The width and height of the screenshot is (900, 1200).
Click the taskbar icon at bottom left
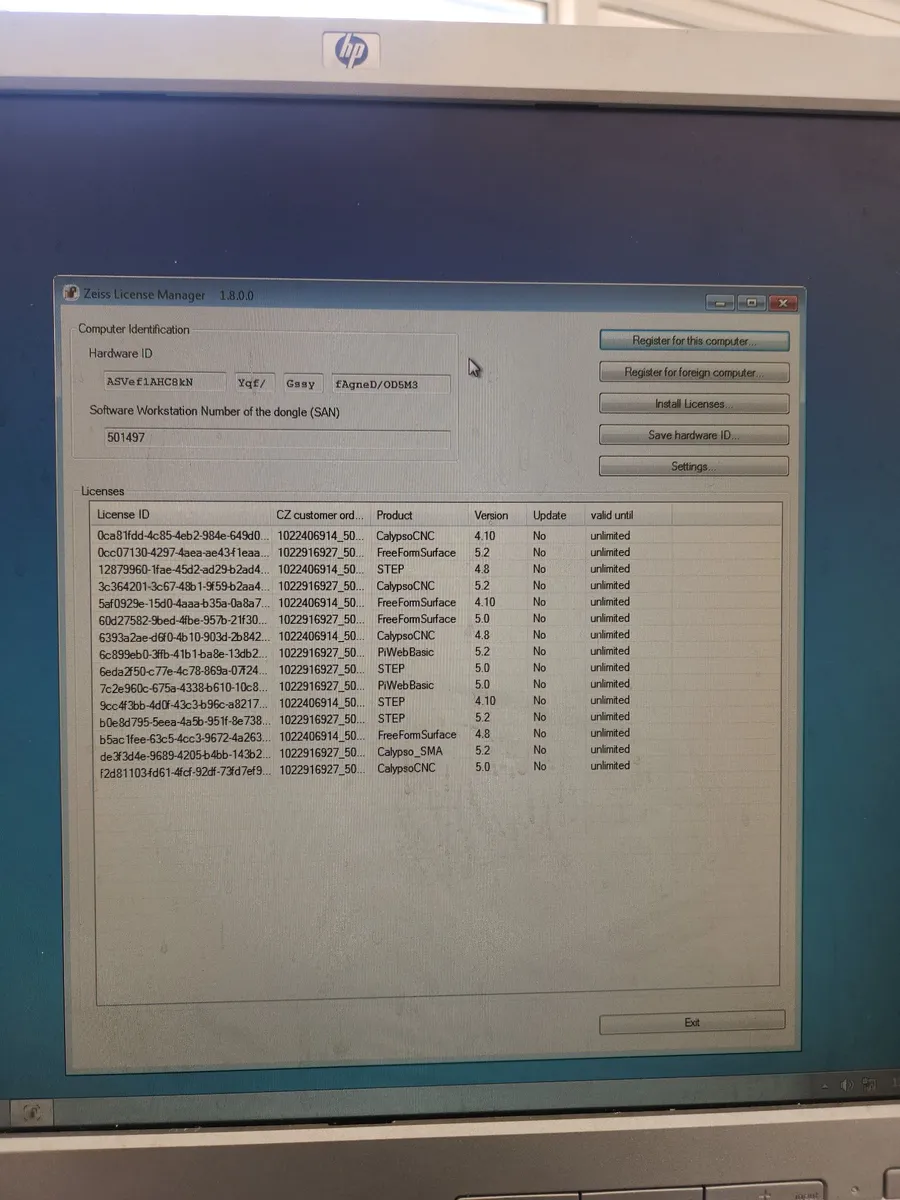[x=34, y=1111]
